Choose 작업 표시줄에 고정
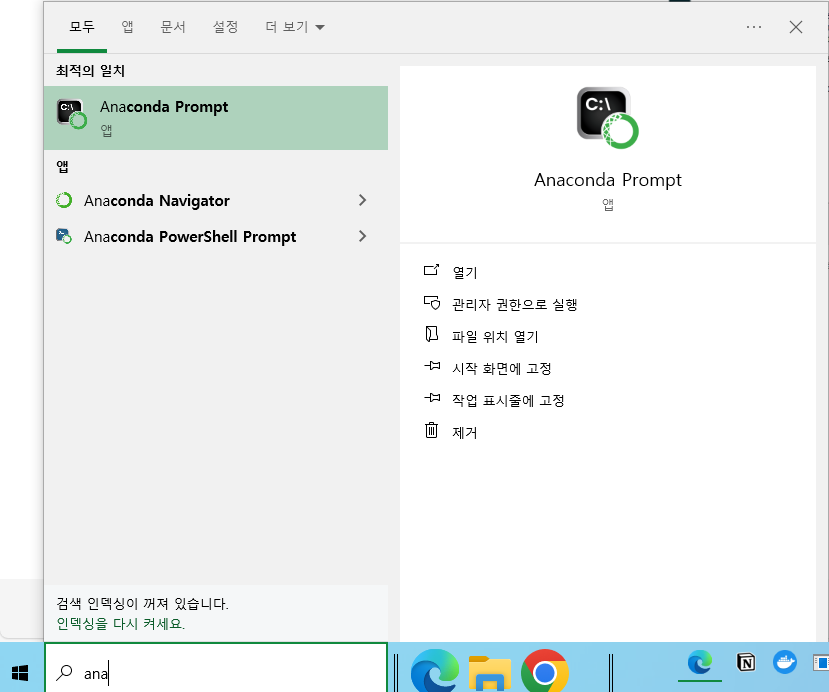The width and height of the screenshot is (829, 692). click(x=508, y=400)
